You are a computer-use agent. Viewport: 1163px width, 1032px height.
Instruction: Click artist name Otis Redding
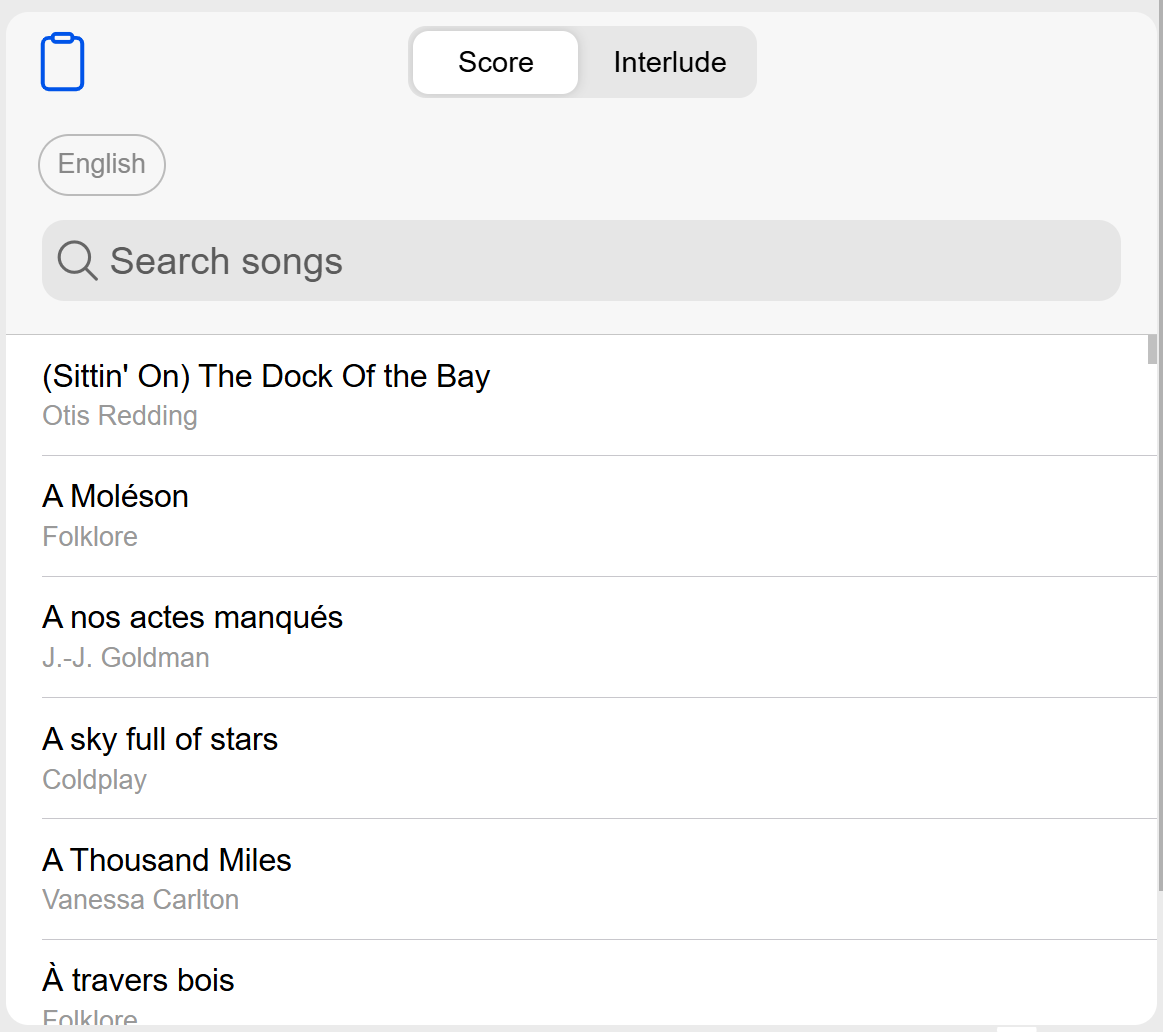pos(119,416)
